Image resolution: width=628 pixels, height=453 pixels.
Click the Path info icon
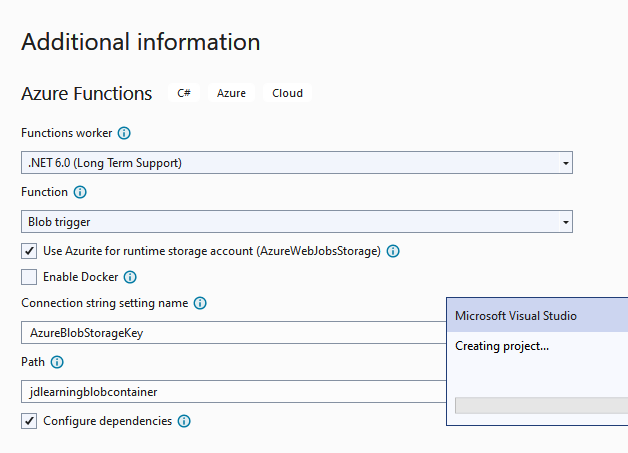[57, 362]
